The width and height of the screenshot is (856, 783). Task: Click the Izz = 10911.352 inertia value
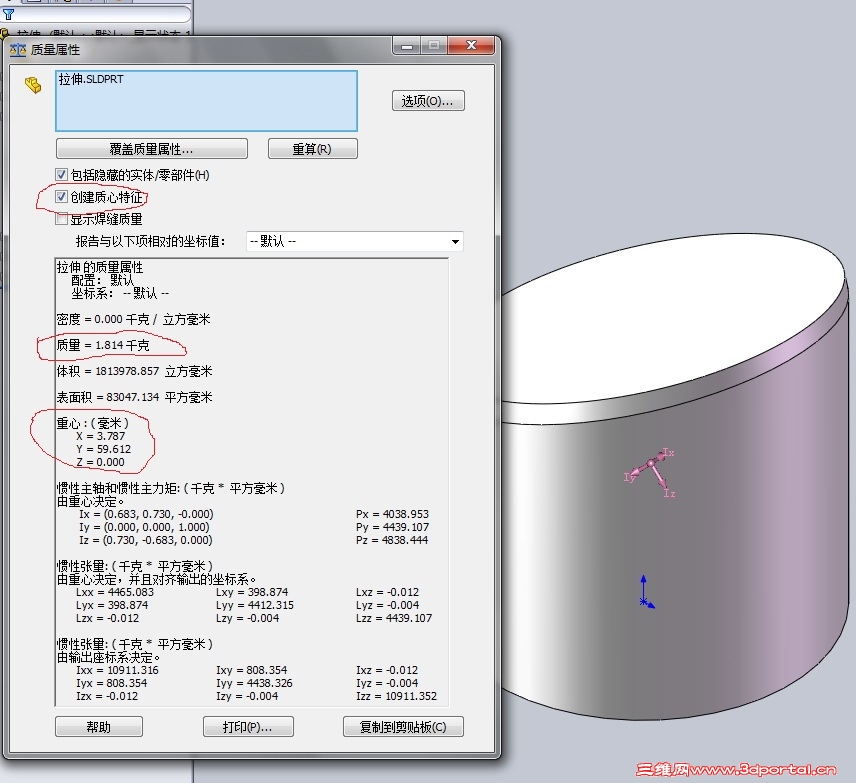point(396,696)
